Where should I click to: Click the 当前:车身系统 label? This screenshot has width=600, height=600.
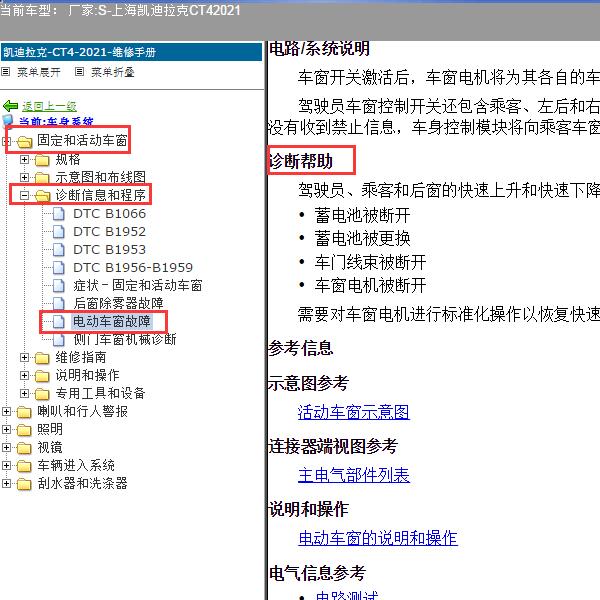(56, 122)
